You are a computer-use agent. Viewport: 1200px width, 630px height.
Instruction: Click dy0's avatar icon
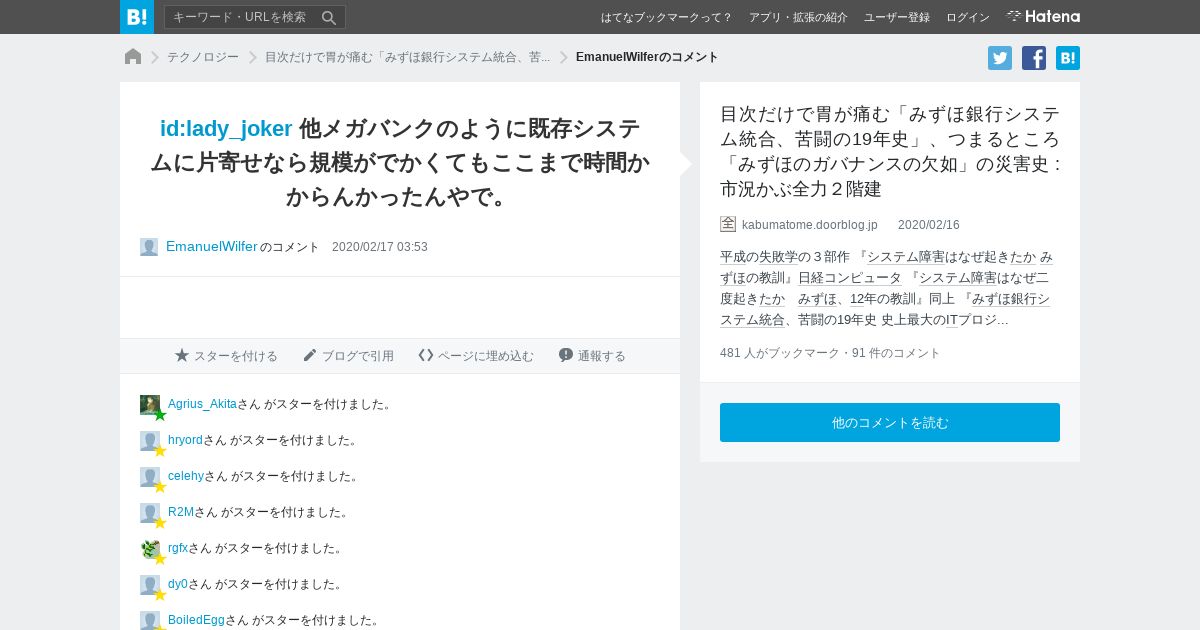[150, 585]
